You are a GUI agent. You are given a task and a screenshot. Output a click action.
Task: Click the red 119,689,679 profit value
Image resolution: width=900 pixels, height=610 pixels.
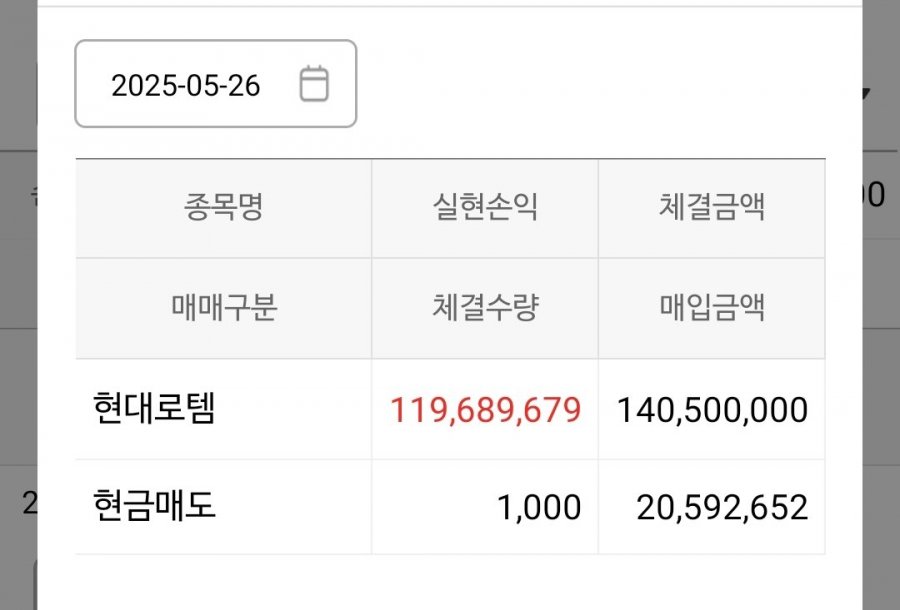tap(485, 410)
